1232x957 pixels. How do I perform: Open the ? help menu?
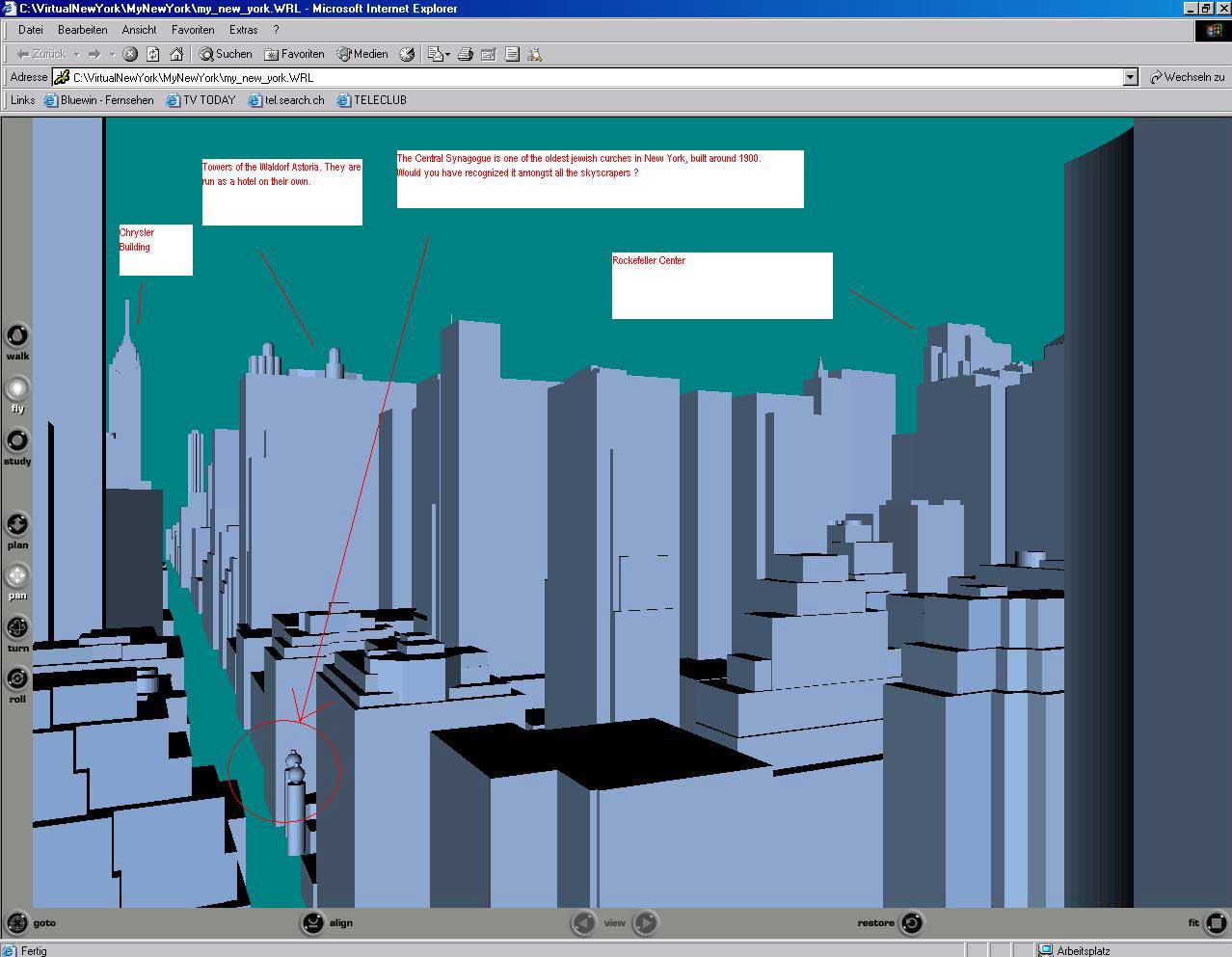(x=276, y=30)
